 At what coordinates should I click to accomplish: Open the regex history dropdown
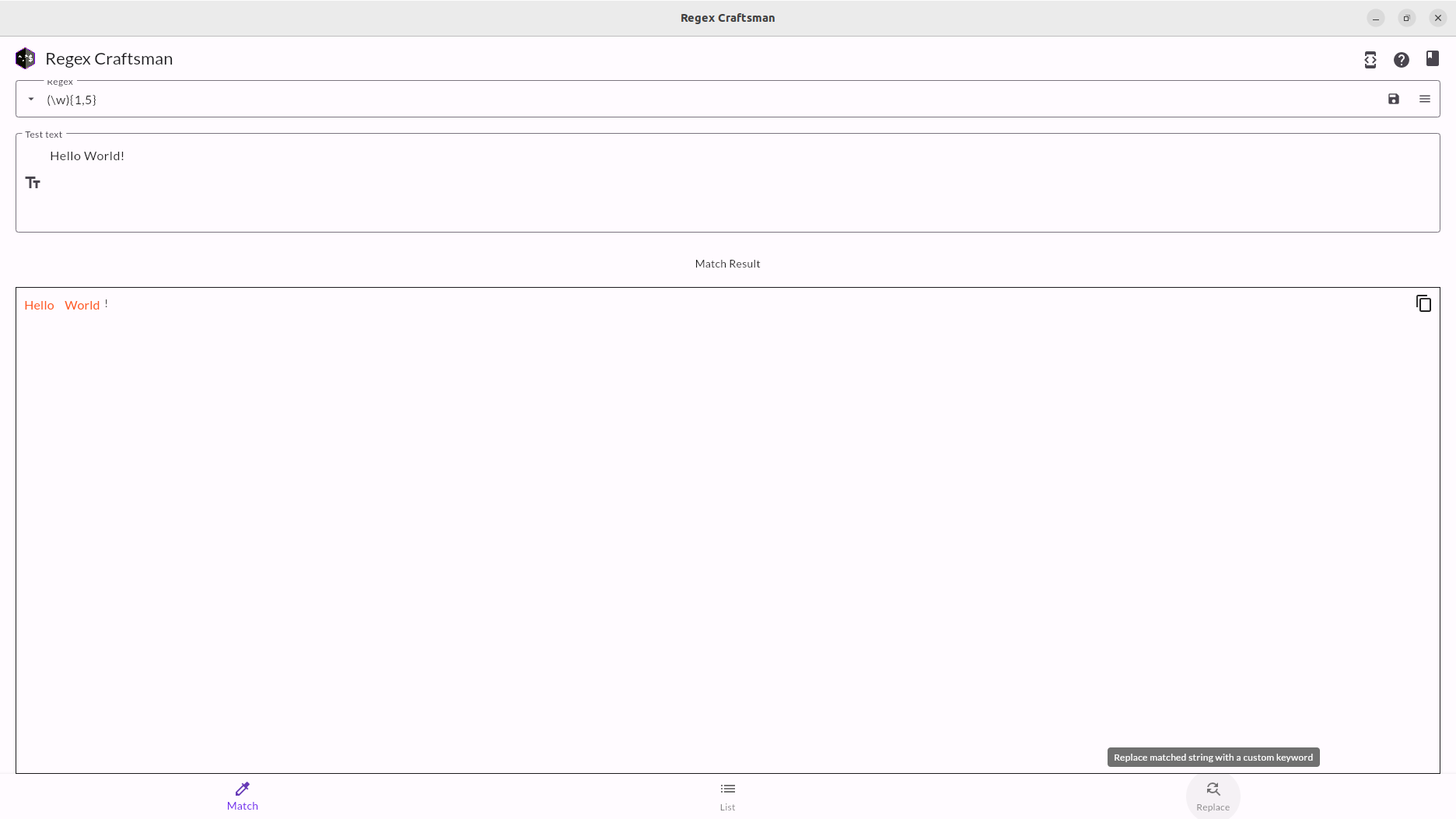(x=30, y=99)
